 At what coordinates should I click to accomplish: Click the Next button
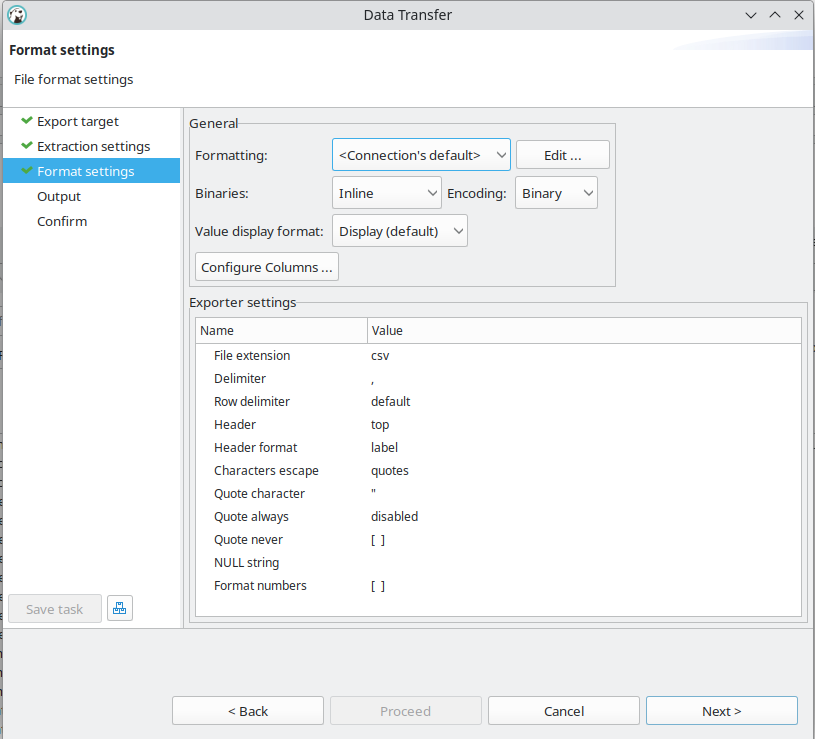721,710
